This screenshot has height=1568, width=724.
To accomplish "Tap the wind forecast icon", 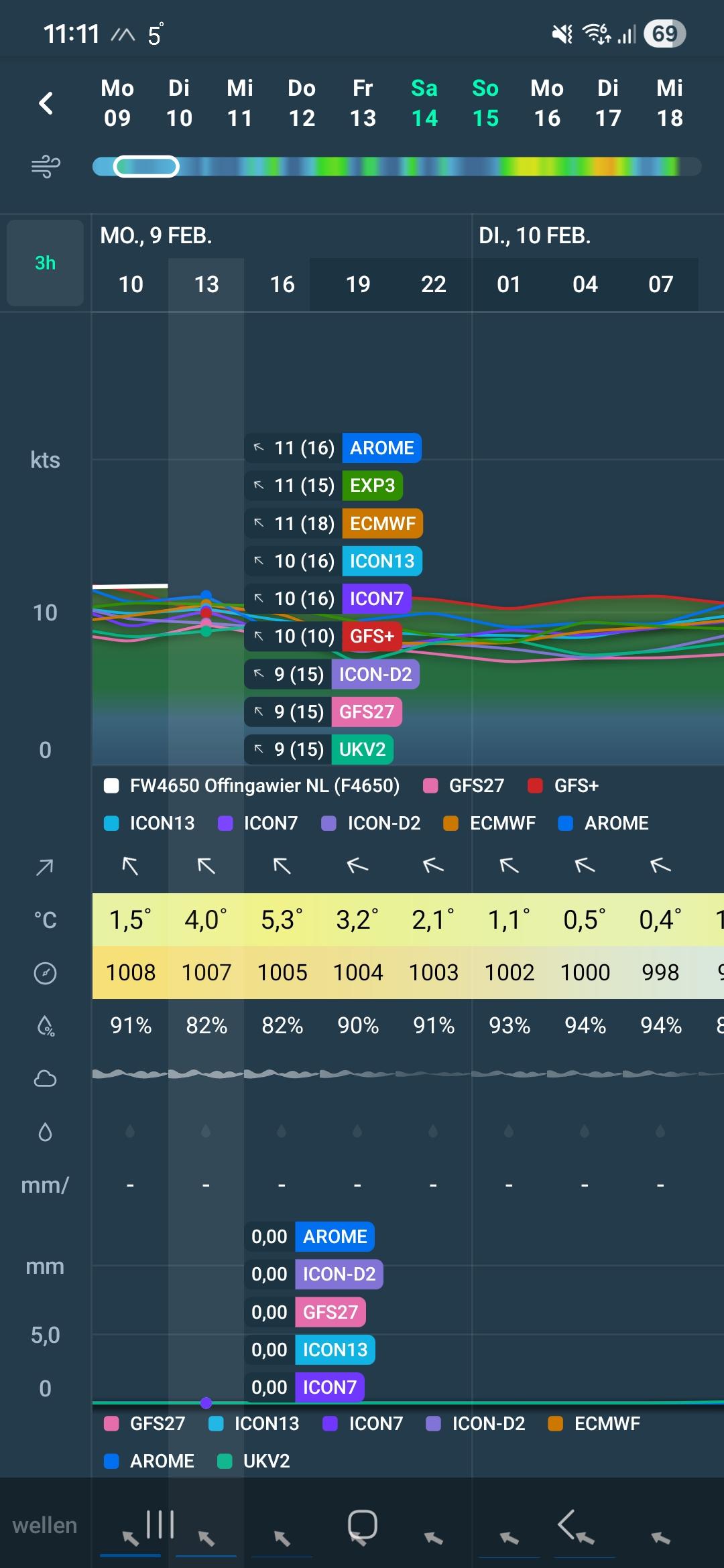I will pyautogui.click(x=46, y=166).
